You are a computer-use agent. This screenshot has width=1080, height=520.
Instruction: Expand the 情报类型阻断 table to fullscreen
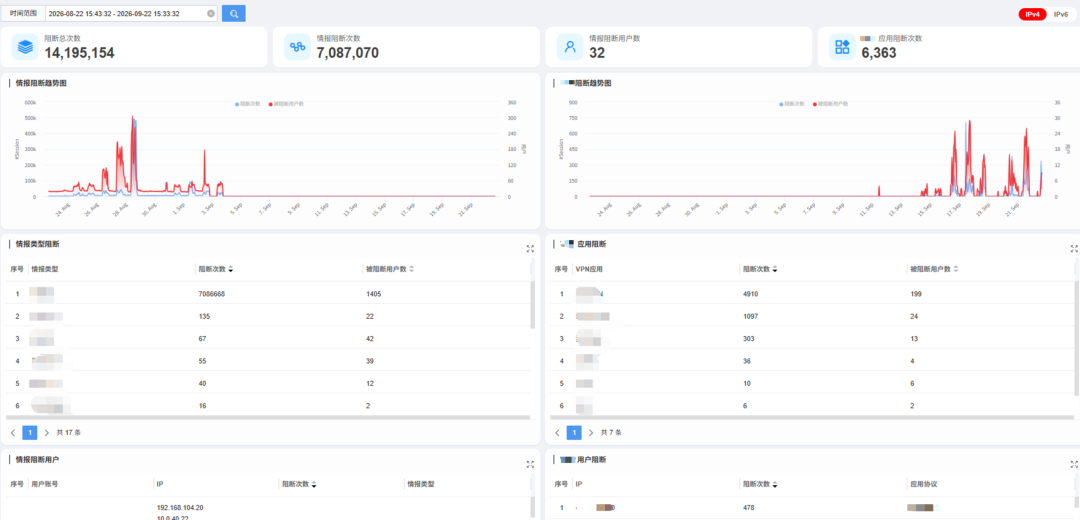tap(530, 249)
